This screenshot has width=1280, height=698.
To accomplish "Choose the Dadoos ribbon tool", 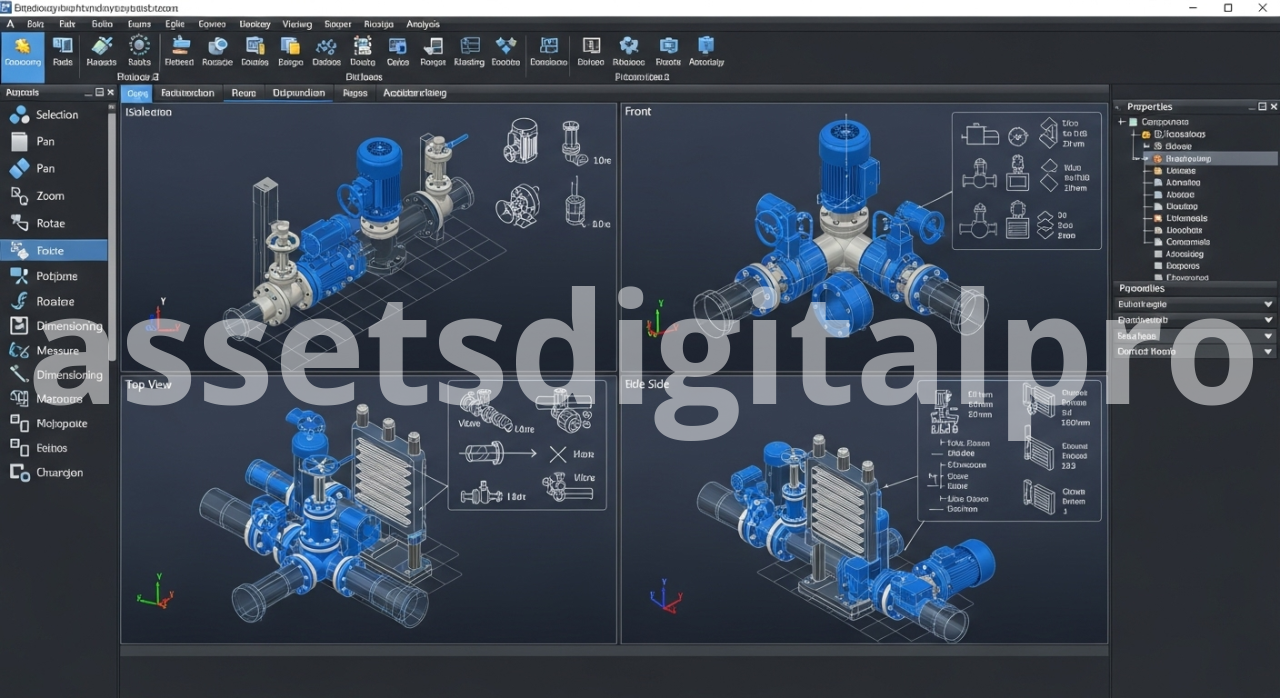I will [326, 52].
